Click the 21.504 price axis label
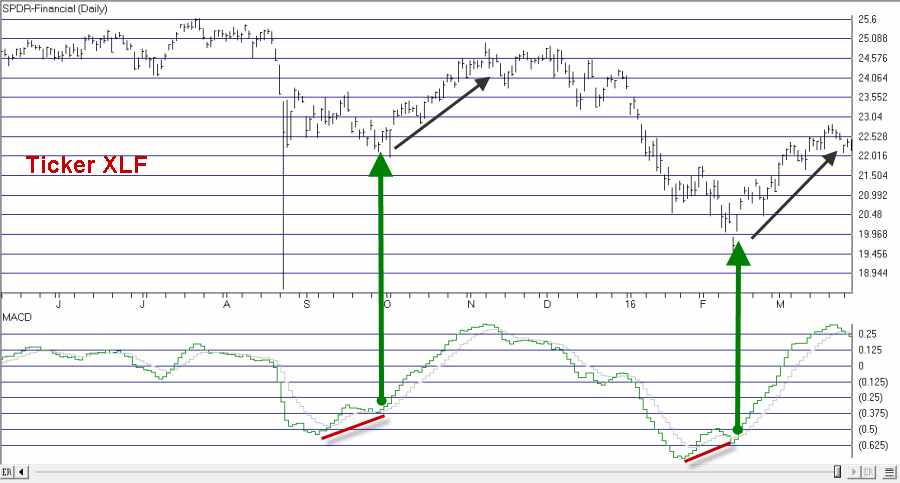 (872, 175)
